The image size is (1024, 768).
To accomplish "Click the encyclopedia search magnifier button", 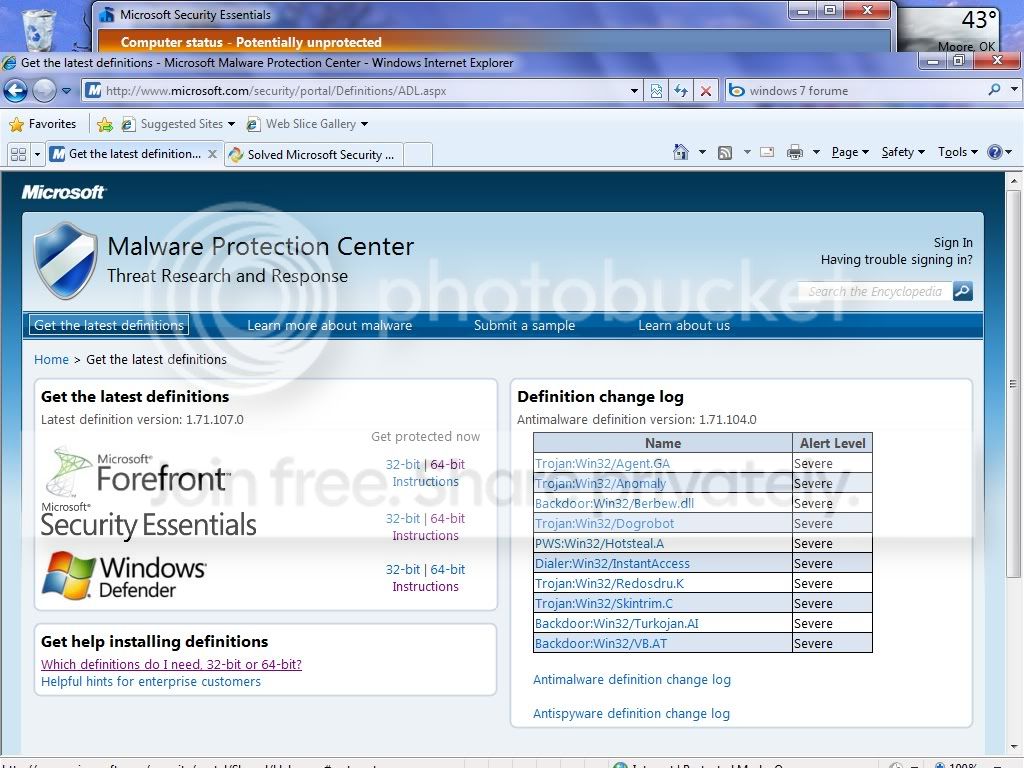I will [x=963, y=291].
